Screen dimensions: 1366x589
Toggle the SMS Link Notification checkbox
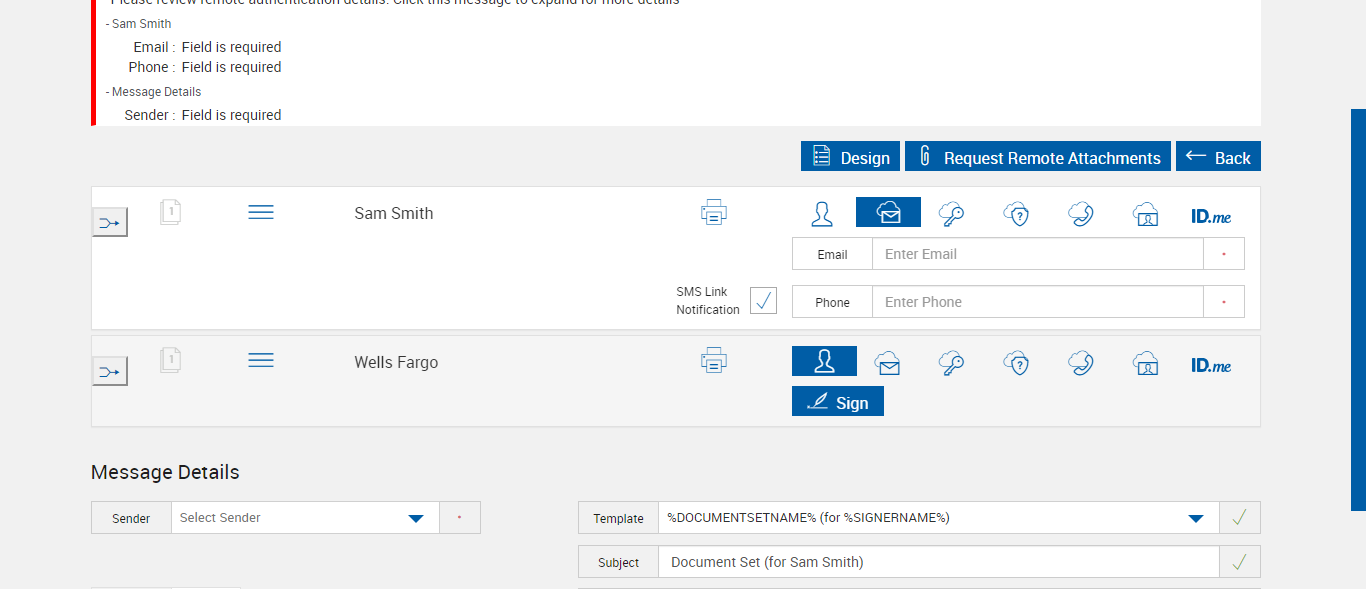pos(763,300)
